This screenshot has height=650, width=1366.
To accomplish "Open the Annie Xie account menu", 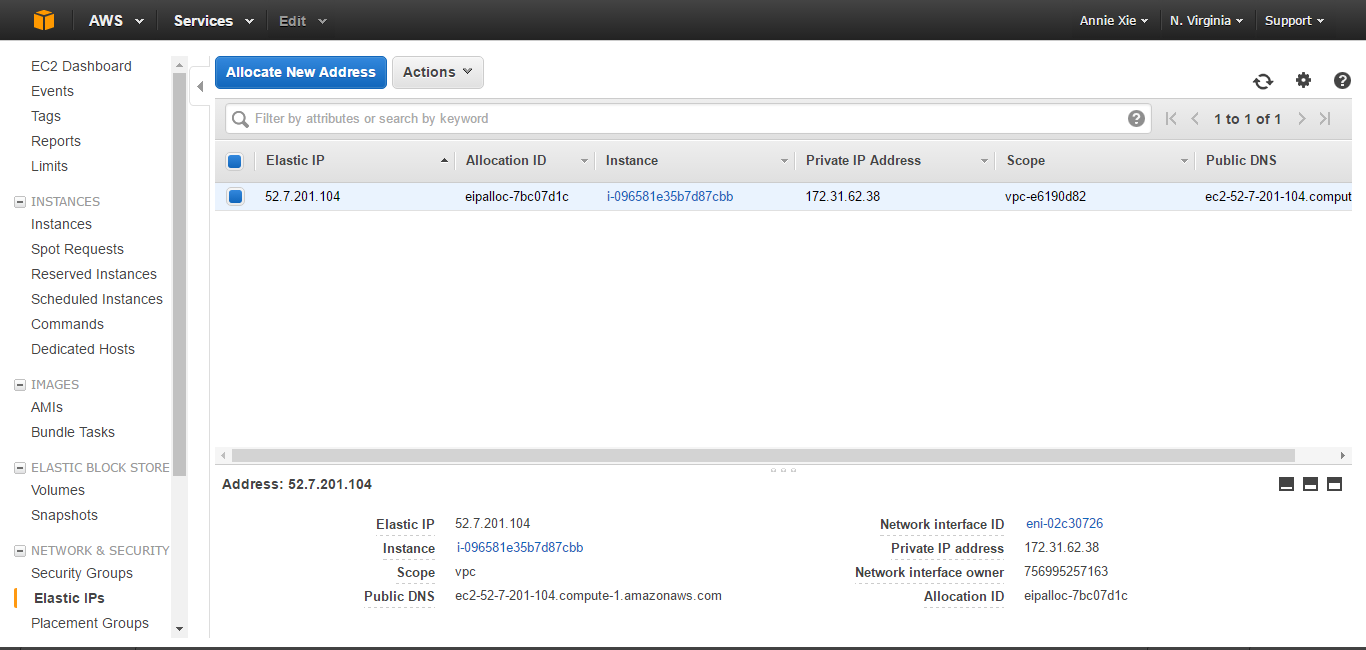I will (x=1113, y=20).
